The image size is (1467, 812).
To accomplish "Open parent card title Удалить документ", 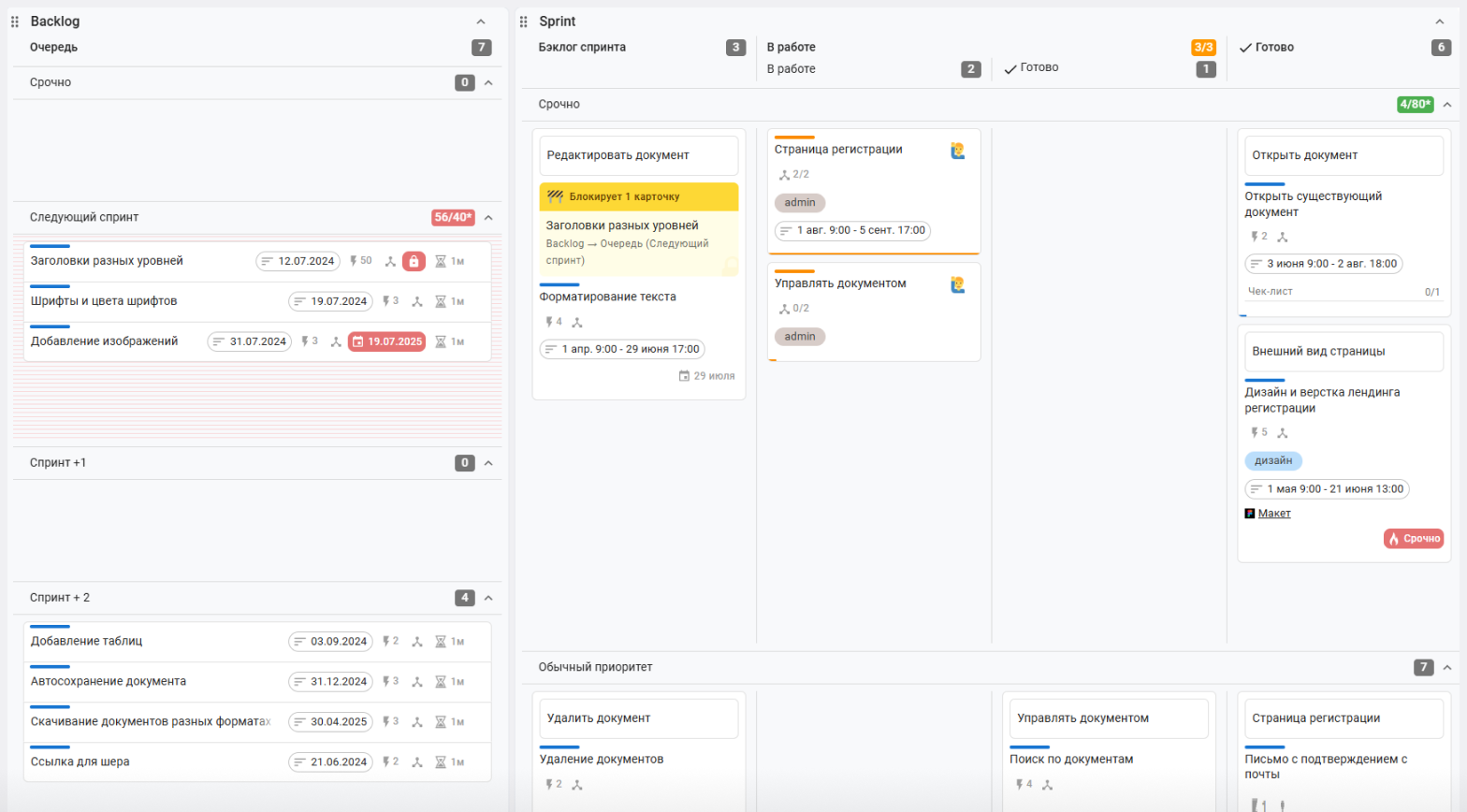I will click(x=598, y=718).
